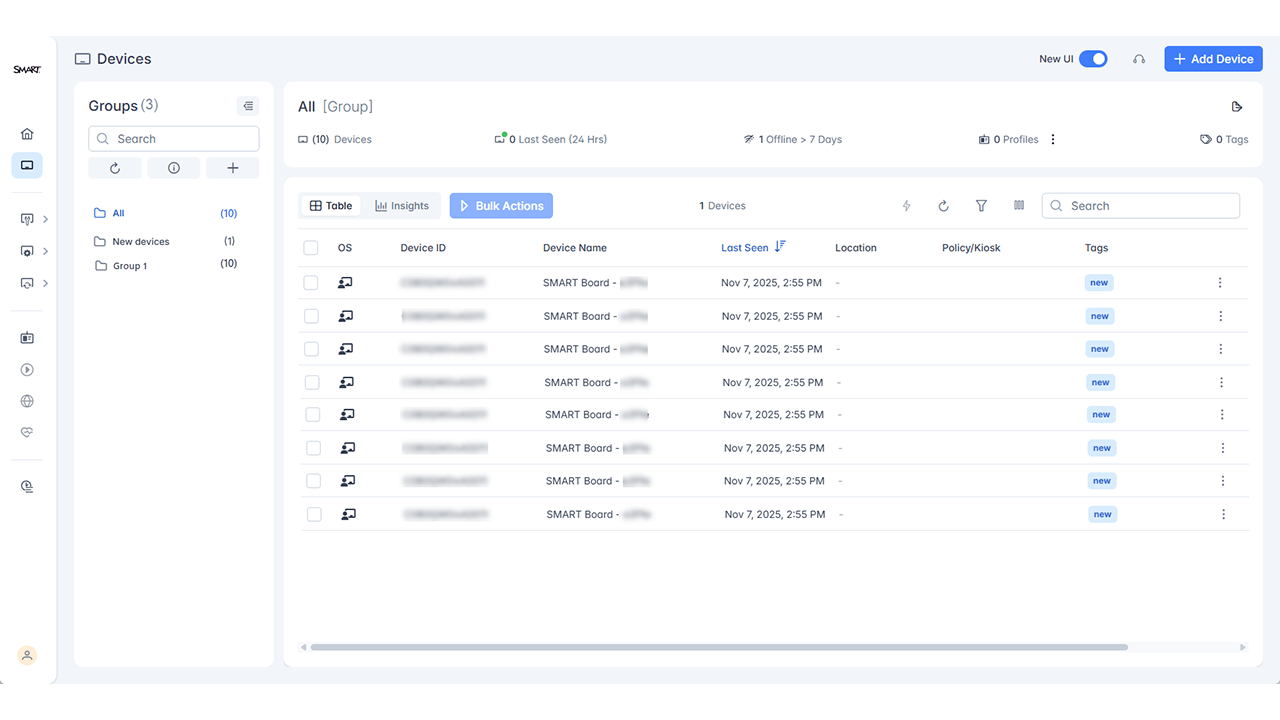Click the globe icon in the sidebar
This screenshot has height=720, width=1280.
26,401
